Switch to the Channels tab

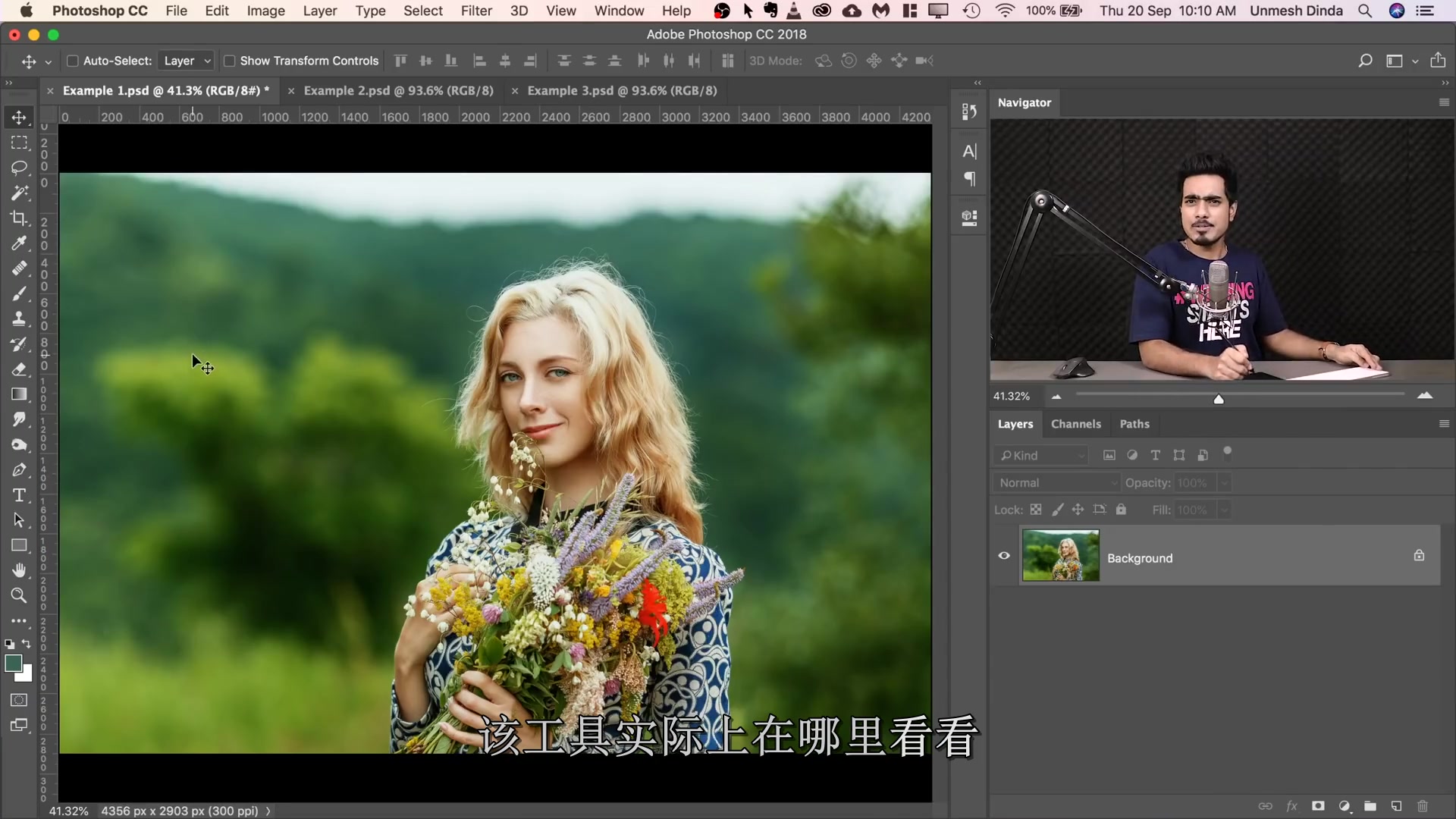1076,424
